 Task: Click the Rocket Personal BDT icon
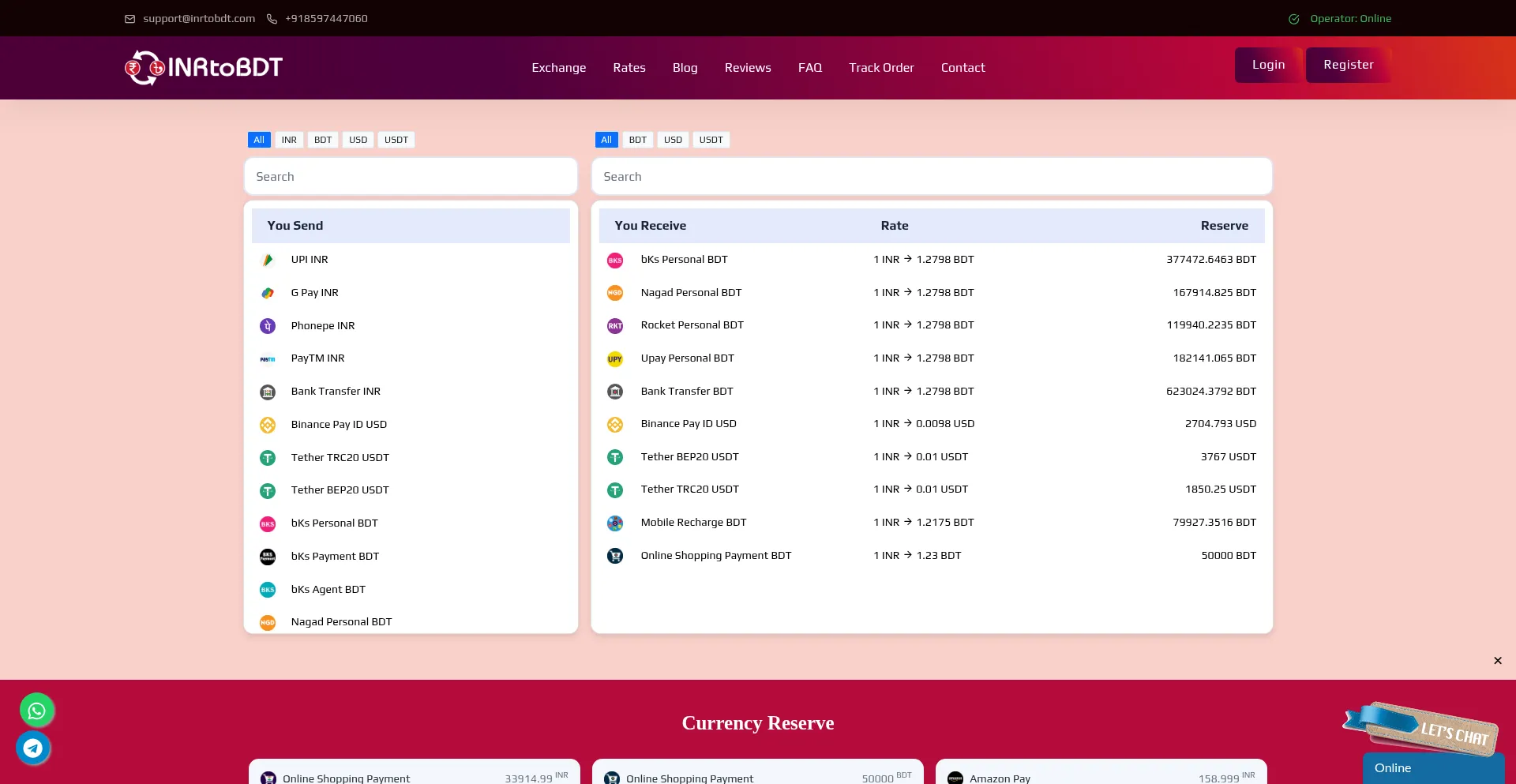coord(615,325)
